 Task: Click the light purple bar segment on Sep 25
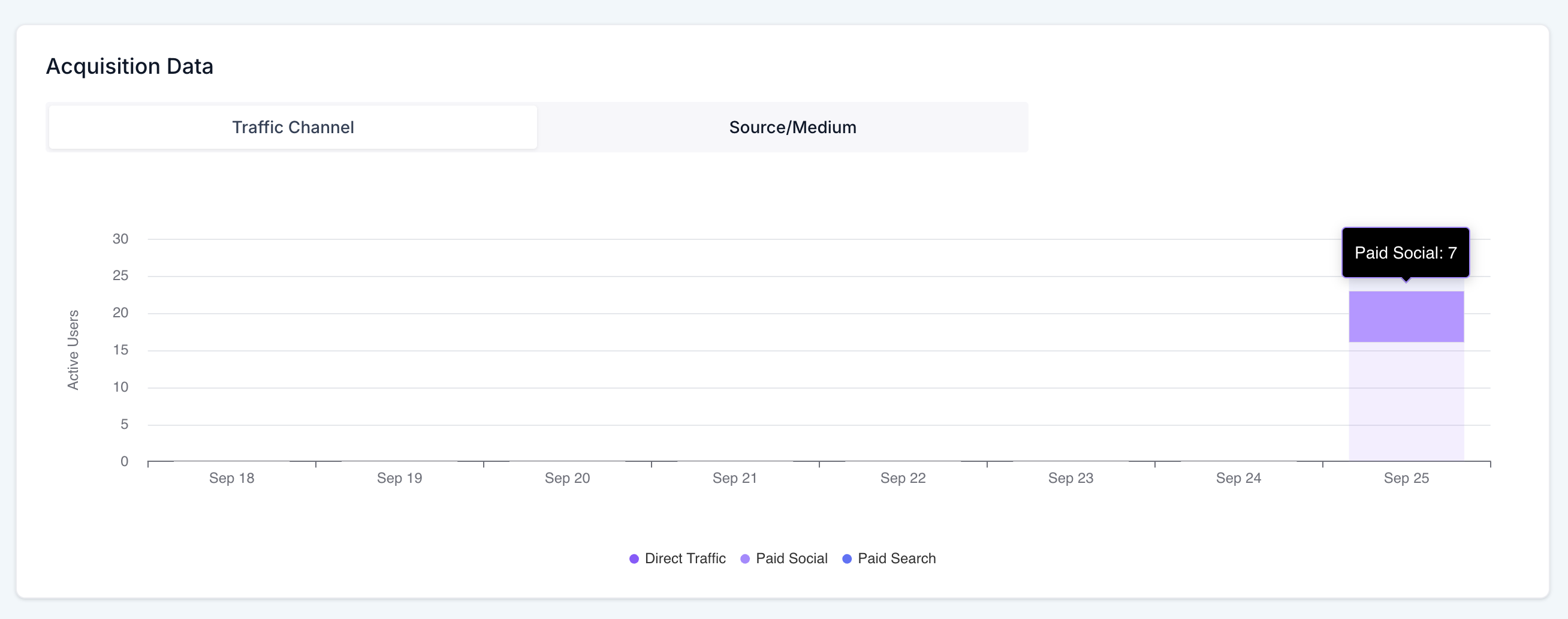tap(1406, 402)
